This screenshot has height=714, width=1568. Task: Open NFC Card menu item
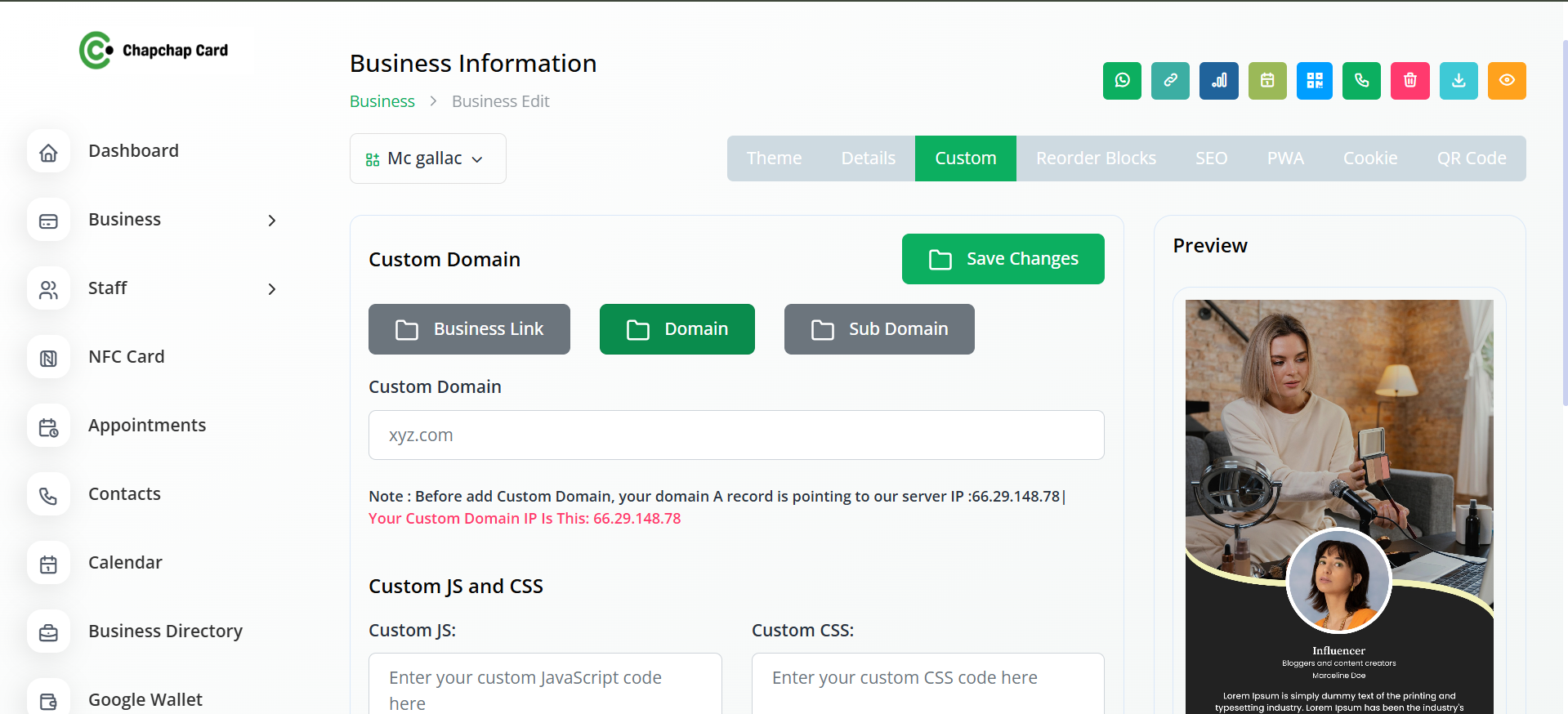[x=127, y=357]
